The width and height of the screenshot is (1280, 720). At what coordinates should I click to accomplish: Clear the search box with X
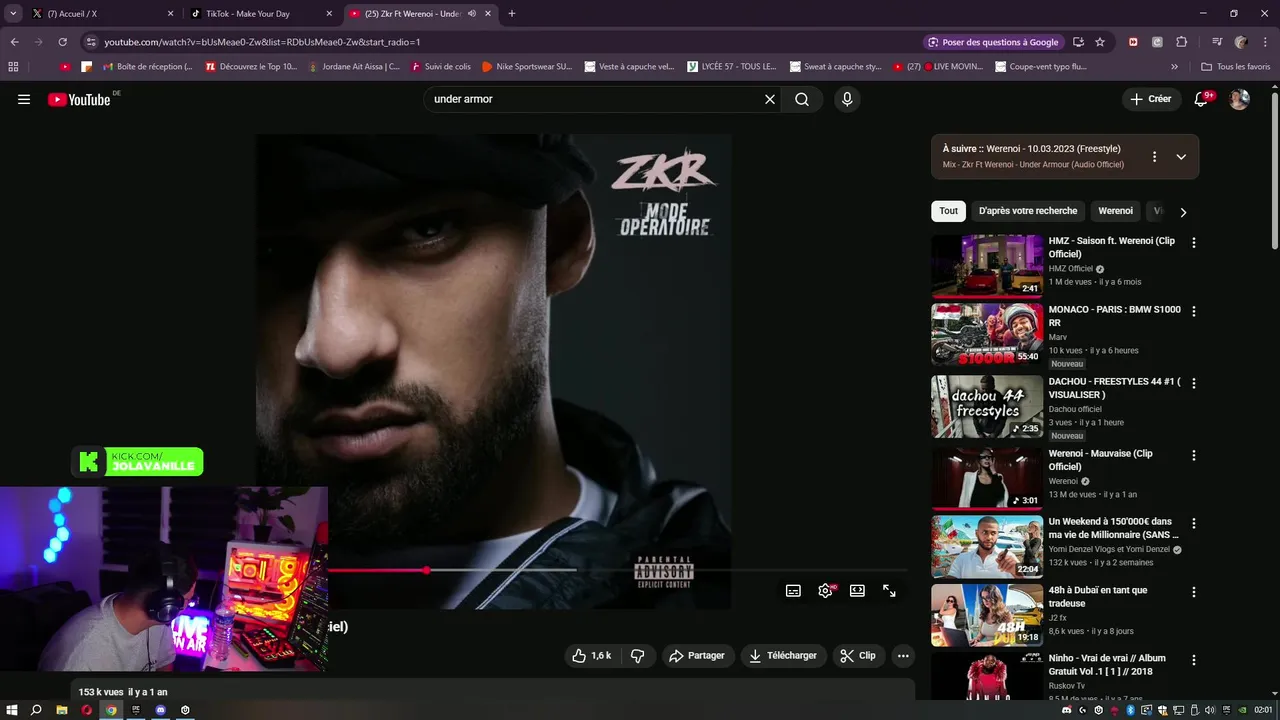(x=770, y=99)
